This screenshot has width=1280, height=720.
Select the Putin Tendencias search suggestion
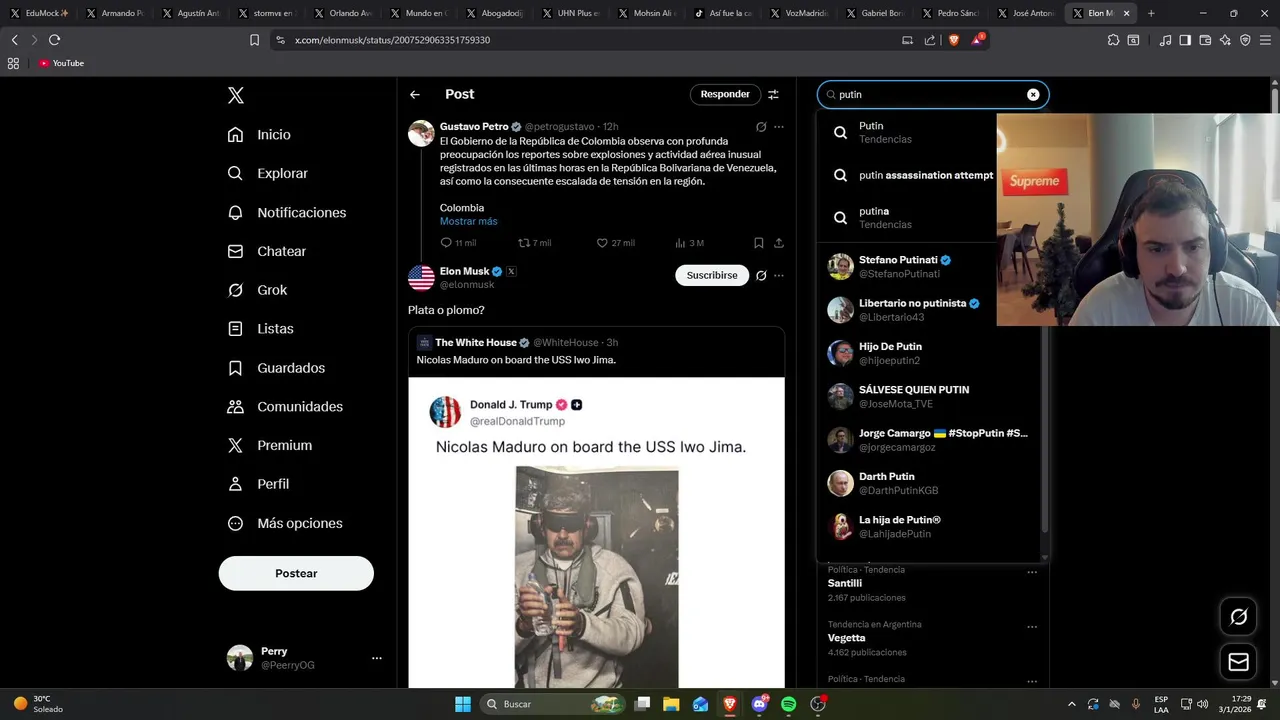pyautogui.click(x=907, y=132)
